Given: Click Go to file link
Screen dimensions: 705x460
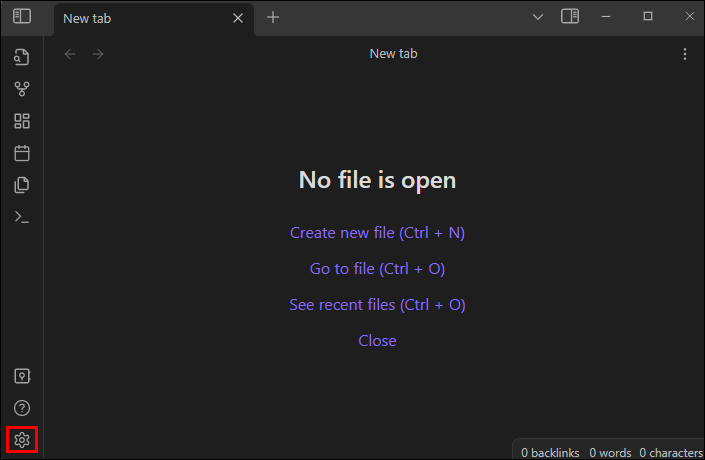Looking at the screenshot, I should 377,269.
